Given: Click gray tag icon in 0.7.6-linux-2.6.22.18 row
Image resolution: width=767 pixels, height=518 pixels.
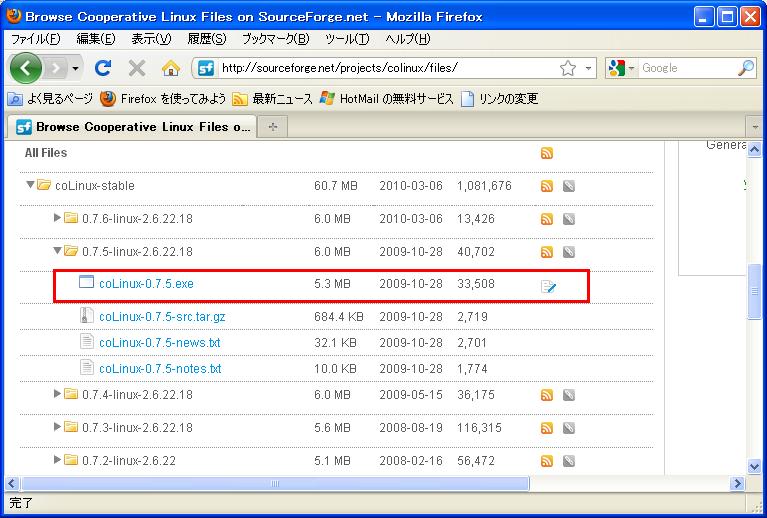Looking at the screenshot, I should [568, 219].
